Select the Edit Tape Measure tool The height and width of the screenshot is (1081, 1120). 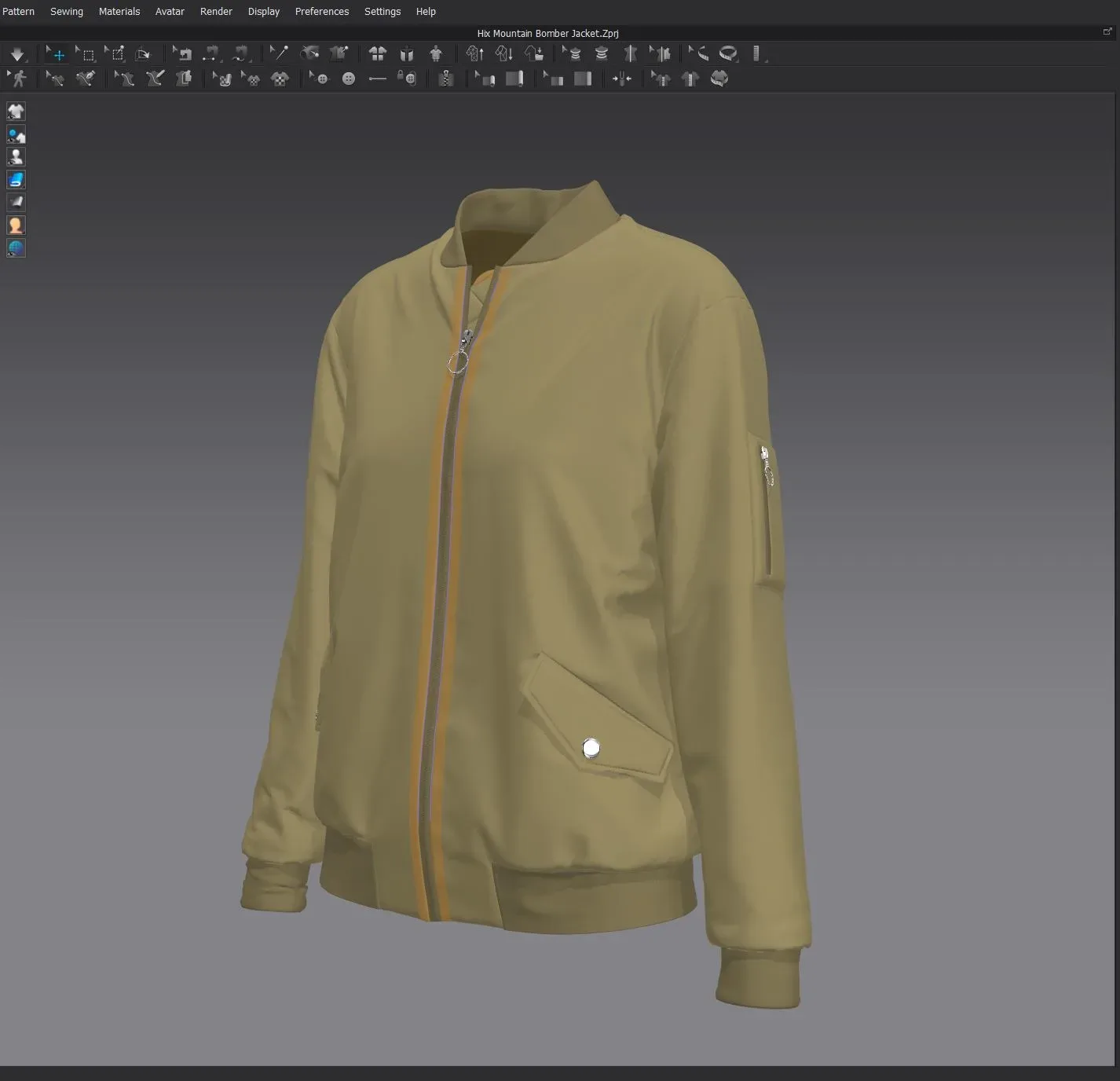pos(698,53)
